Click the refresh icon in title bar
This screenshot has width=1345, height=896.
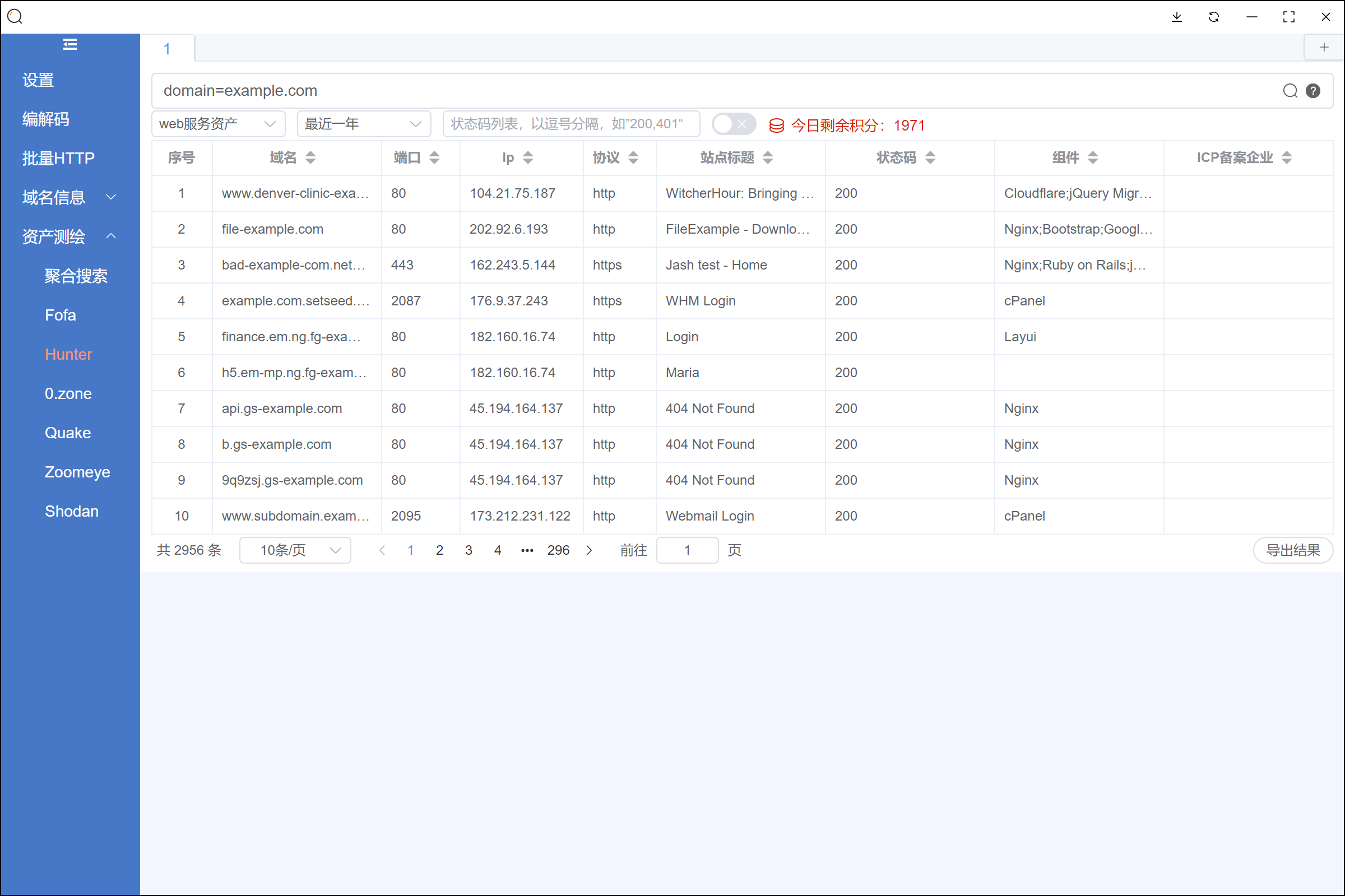[x=1214, y=17]
